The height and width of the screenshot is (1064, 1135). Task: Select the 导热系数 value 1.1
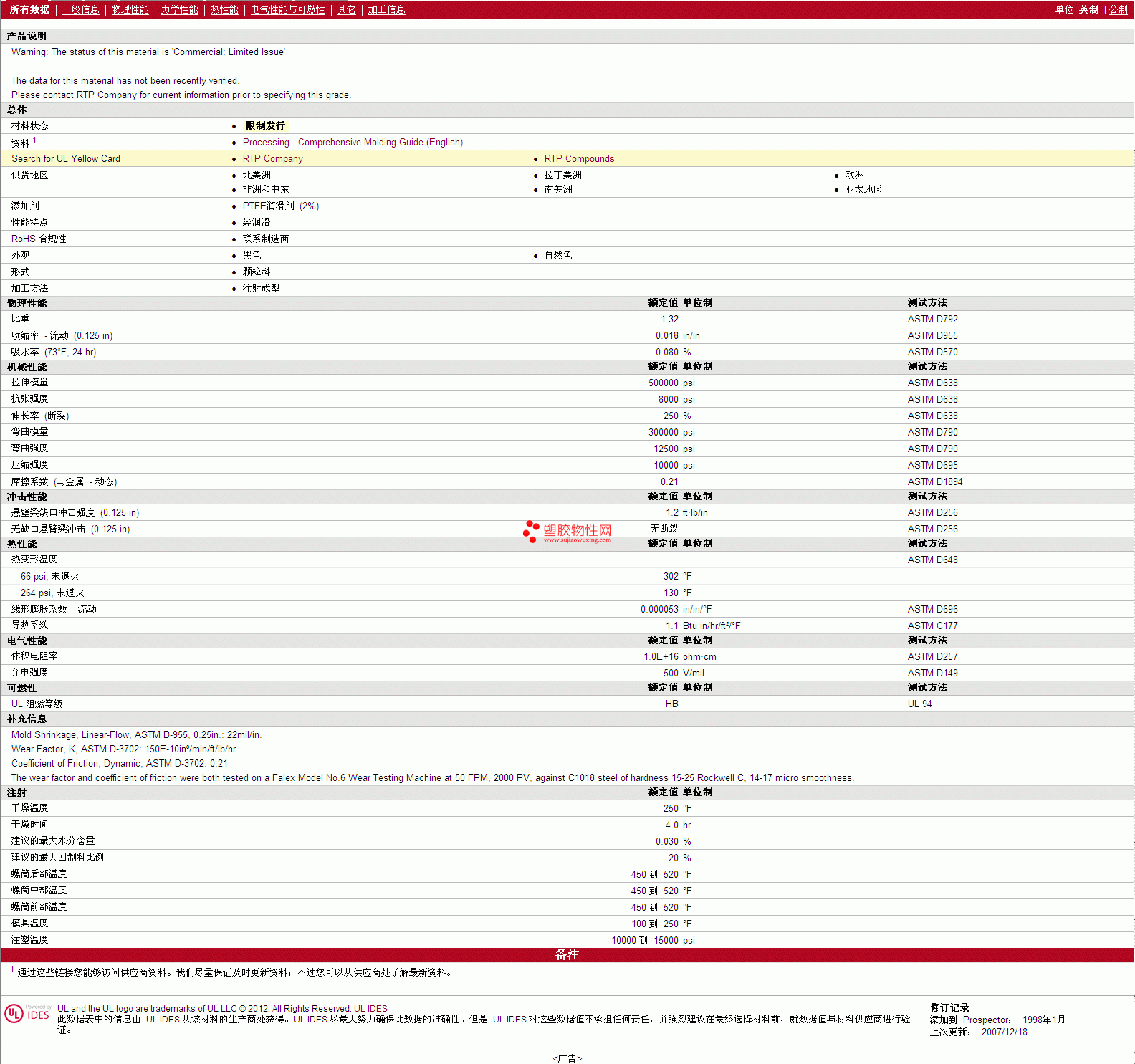[672, 626]
